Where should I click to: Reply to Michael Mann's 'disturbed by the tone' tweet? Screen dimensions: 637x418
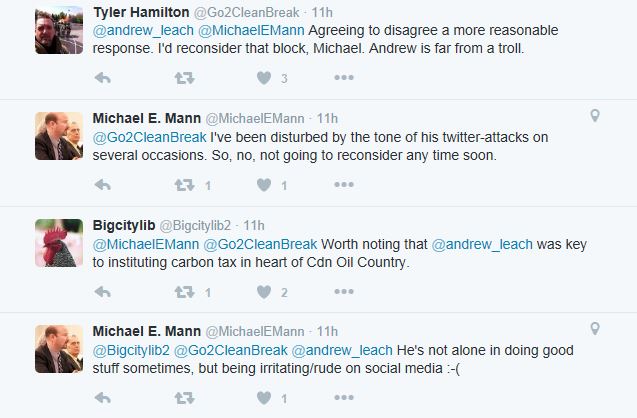pyautogui.click(x=102, y=185)
